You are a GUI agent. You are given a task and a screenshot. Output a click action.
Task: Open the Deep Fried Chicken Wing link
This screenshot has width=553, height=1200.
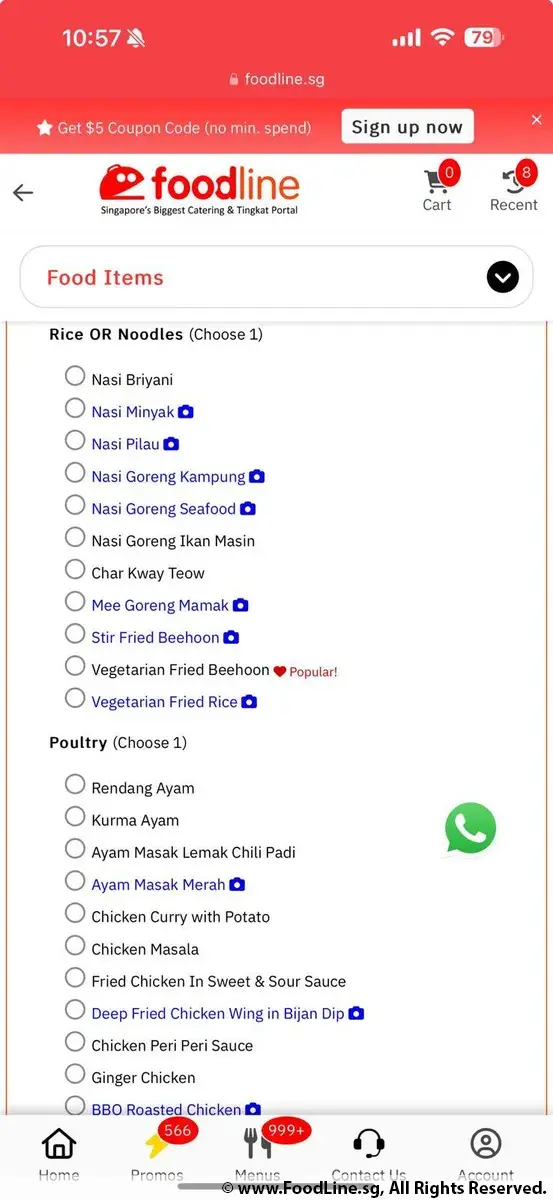[x=217, y=1014]
